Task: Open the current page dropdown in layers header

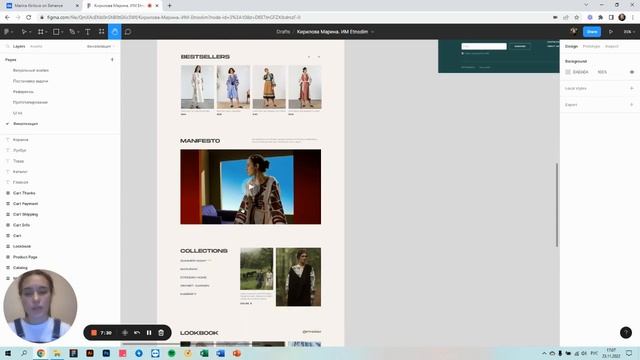Action: point(100,47)
